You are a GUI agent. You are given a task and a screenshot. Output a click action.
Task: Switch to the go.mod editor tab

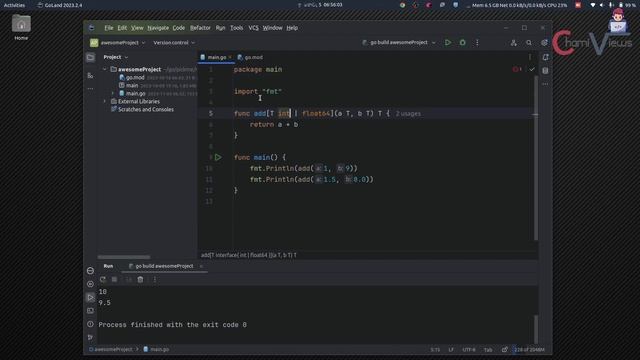250,57
